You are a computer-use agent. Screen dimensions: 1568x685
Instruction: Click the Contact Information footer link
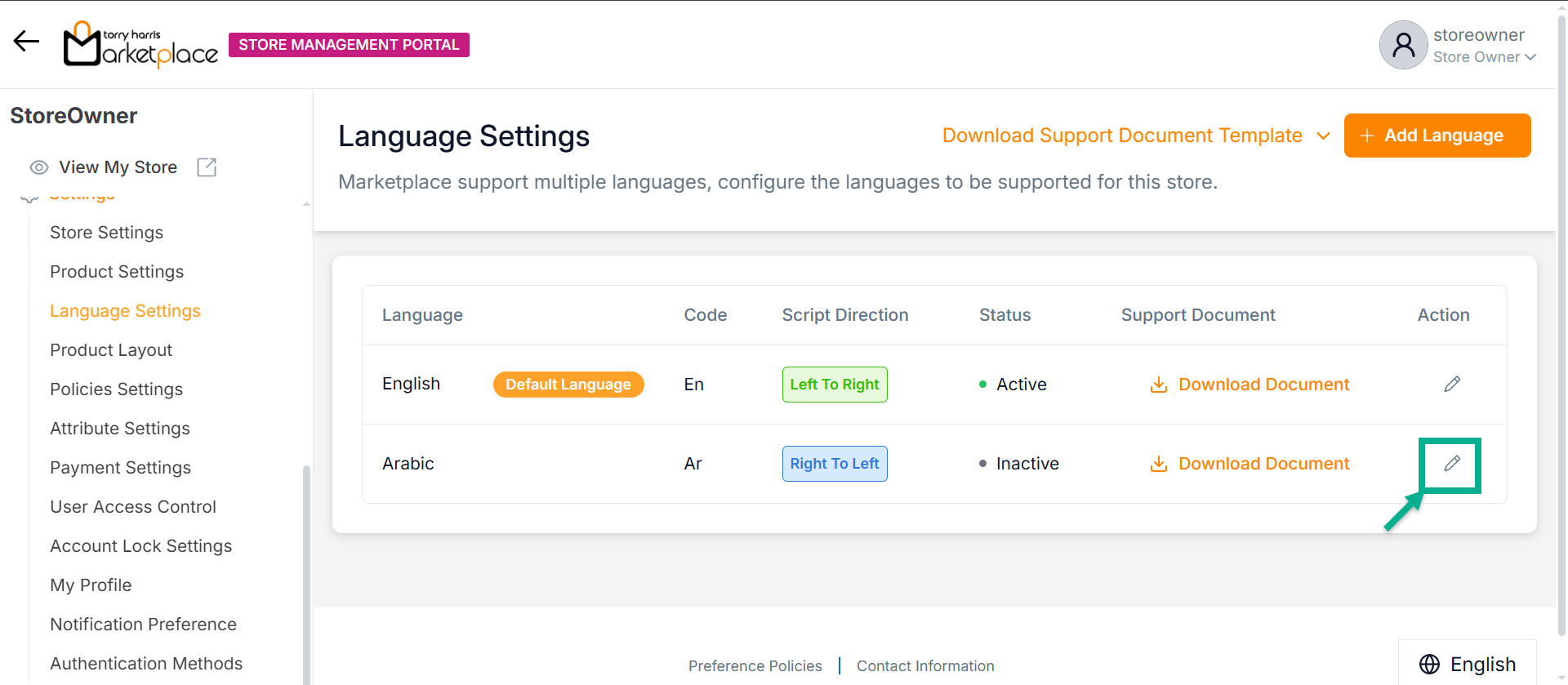click(x=925, y=666)
